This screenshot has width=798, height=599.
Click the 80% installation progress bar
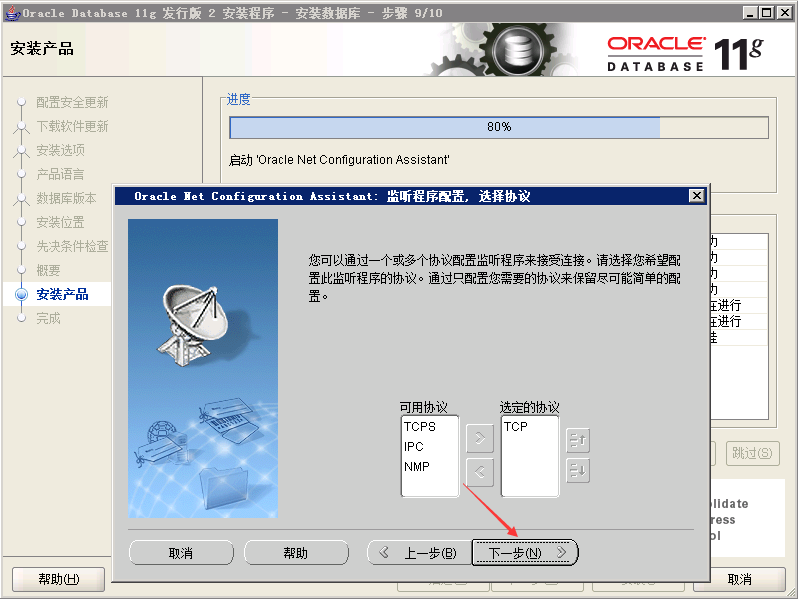(x=499, y=127)
